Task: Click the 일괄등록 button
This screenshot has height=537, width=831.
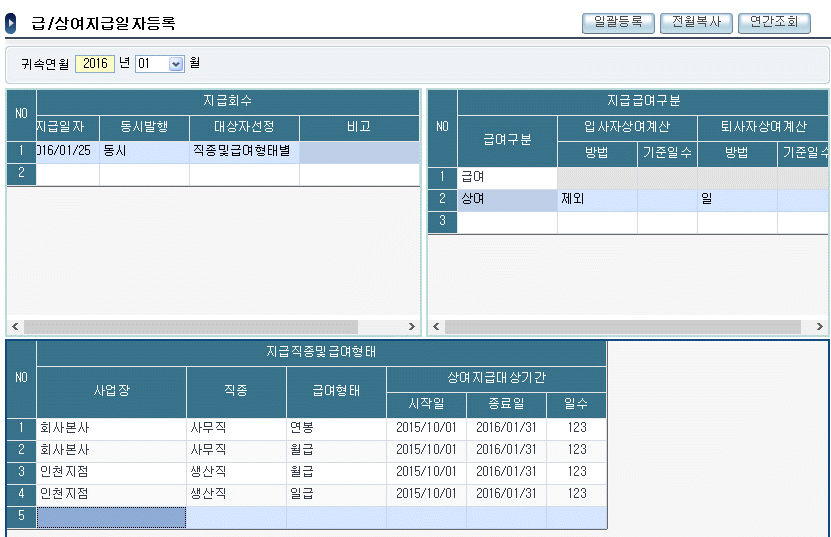Action: coord(617,22)
